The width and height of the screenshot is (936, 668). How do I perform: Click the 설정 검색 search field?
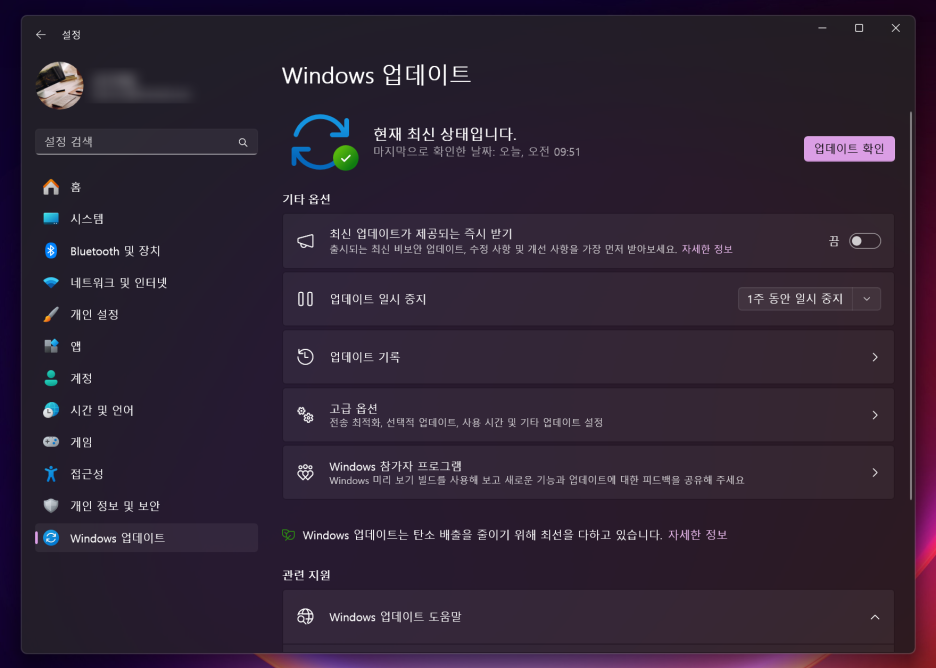[x=146, y=142]
